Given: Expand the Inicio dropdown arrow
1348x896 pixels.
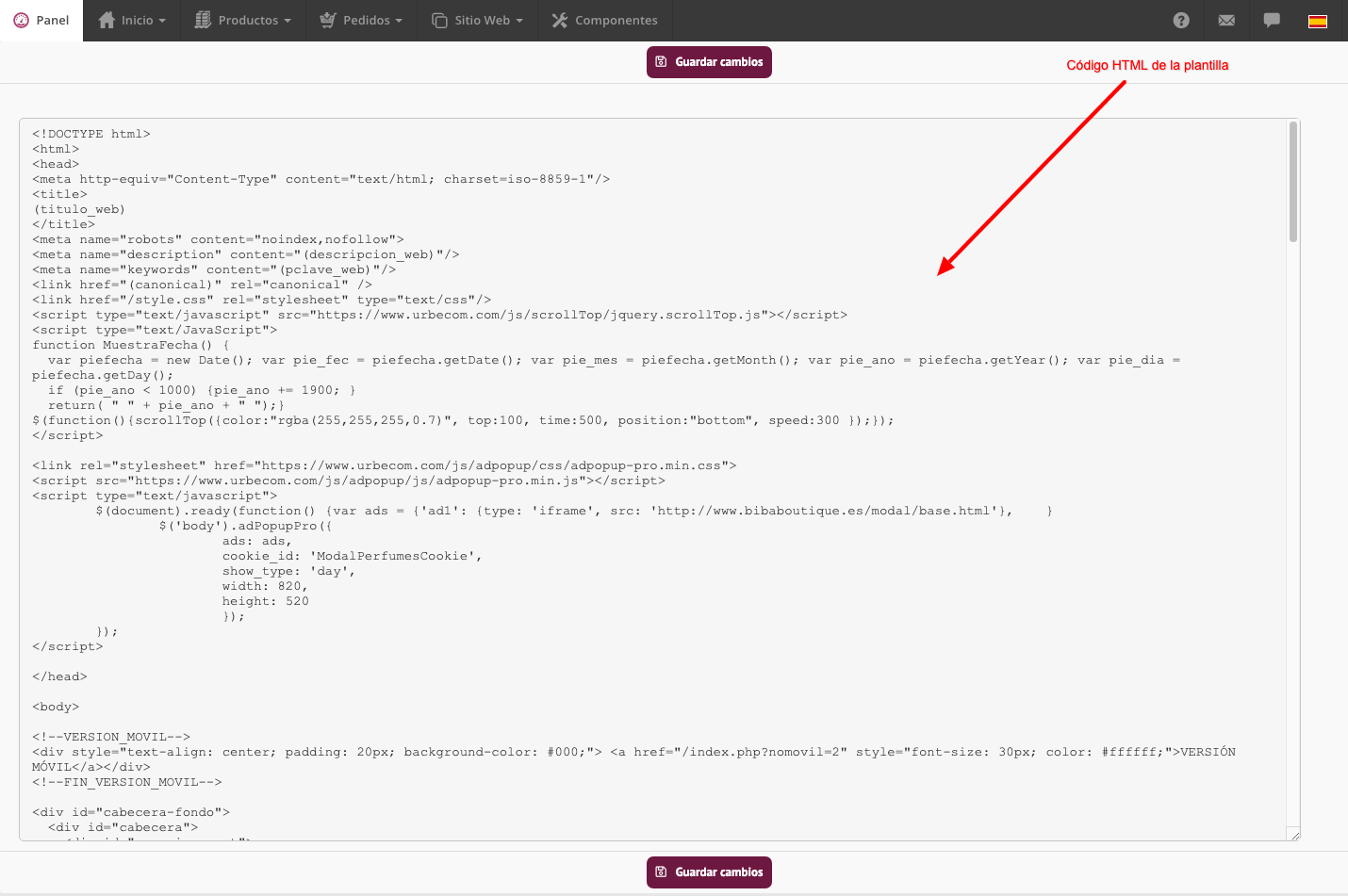Looking at the screenshot, I should point(162,21).
